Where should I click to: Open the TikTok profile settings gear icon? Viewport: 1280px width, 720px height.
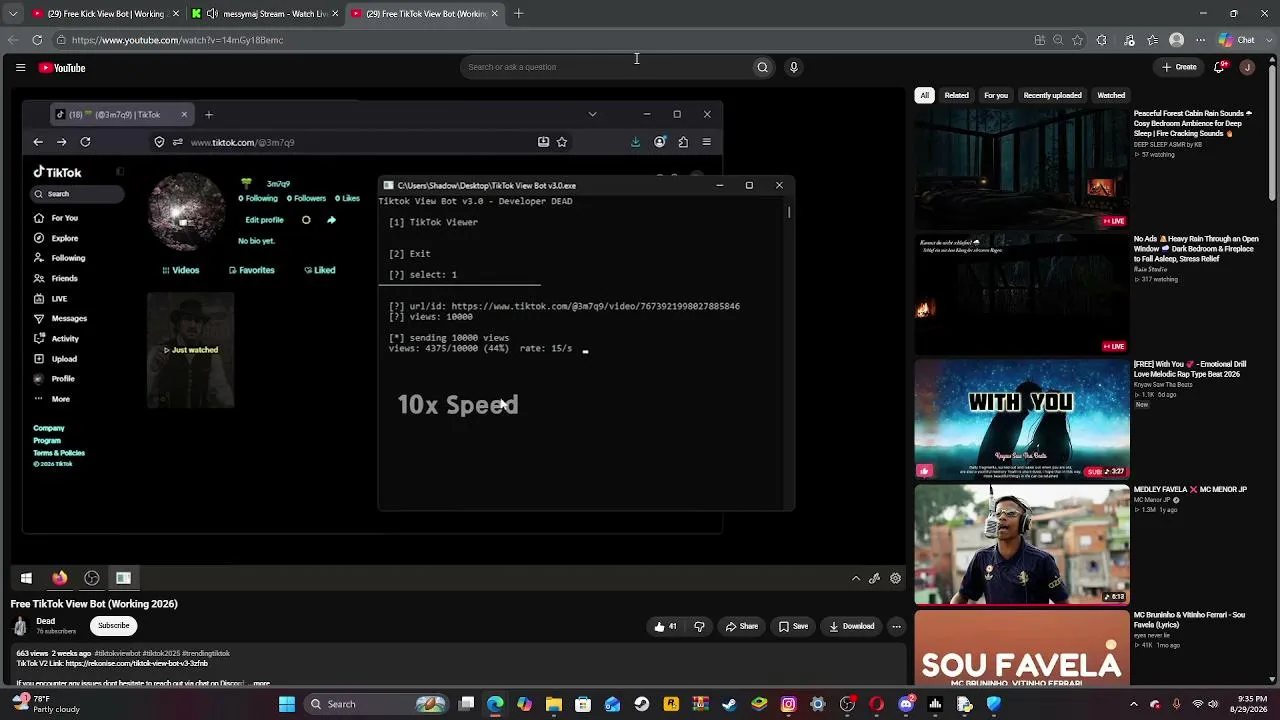(x=306, y=220)
